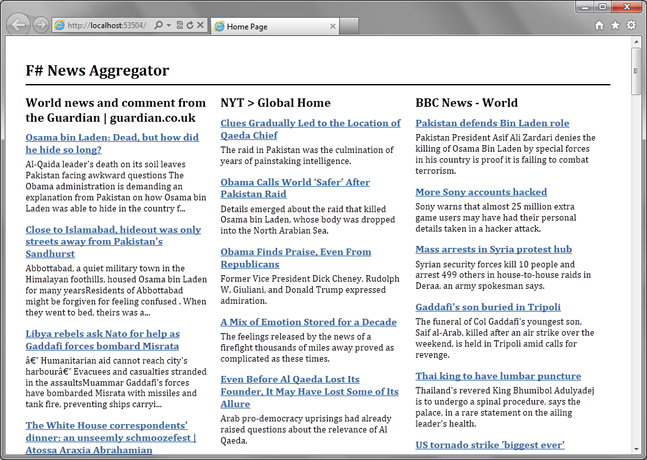Open 'US tornado strike biggest ever' link
Screen dimensions: 647x460
[x=490, y=445]
